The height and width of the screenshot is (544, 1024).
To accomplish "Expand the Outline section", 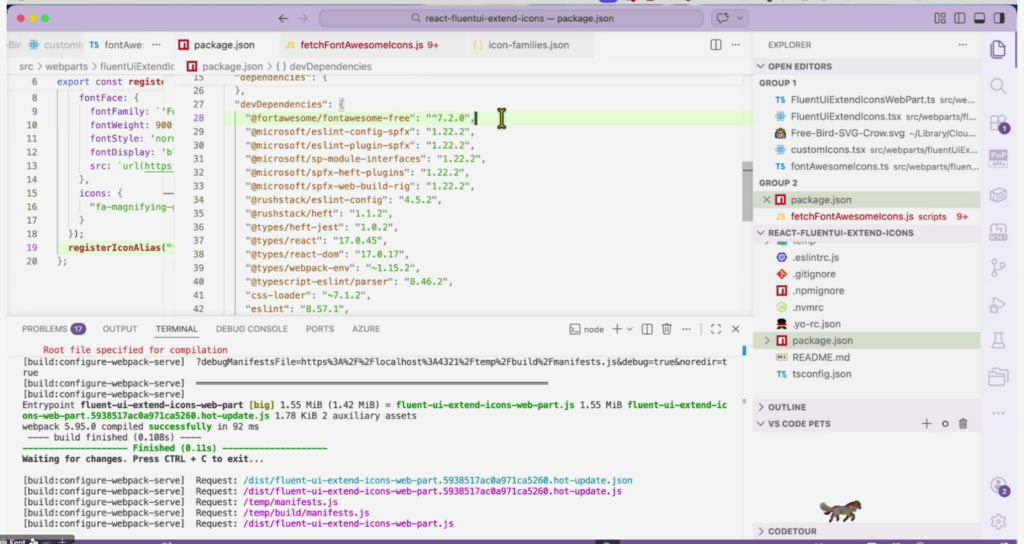I will point(787,407).
